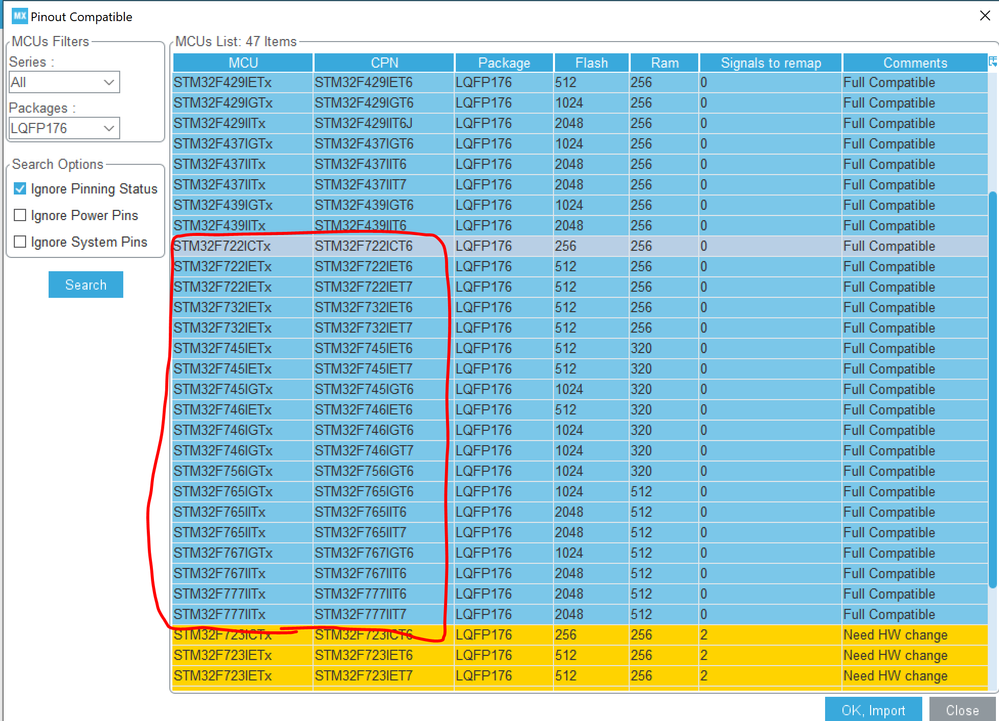
Task: Expand the Packages dropdown showing LQFP176
Action: (64, 128)
